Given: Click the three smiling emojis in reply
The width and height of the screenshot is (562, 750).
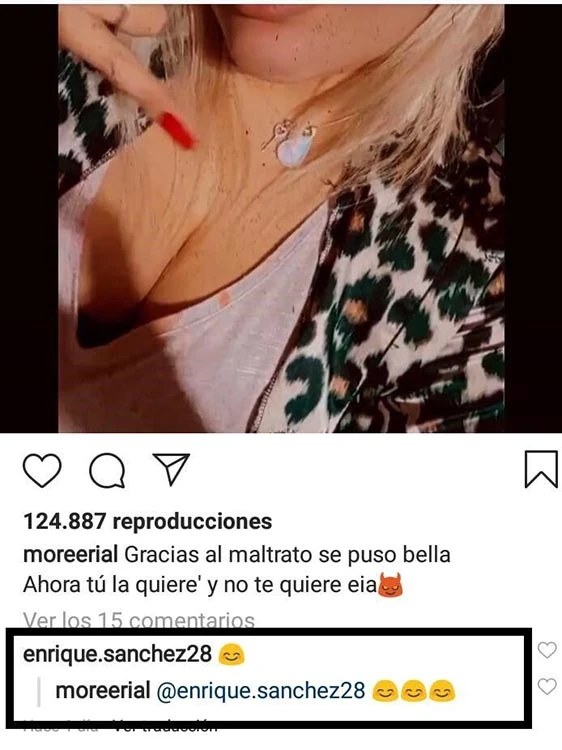Looking at the screenshot, I should pyautogui.click(x=414, y=691).
